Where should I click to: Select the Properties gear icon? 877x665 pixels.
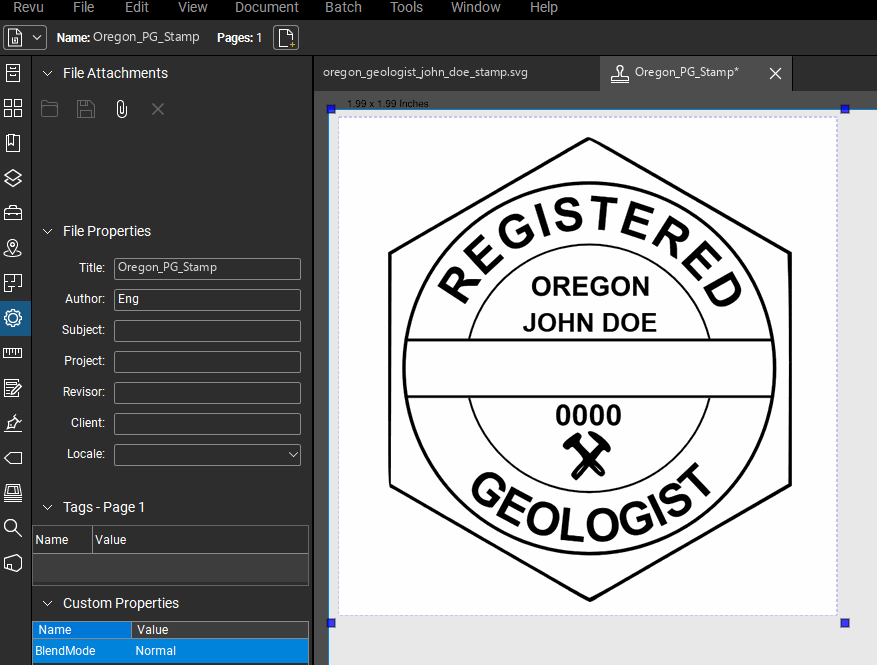pos(13,318)
